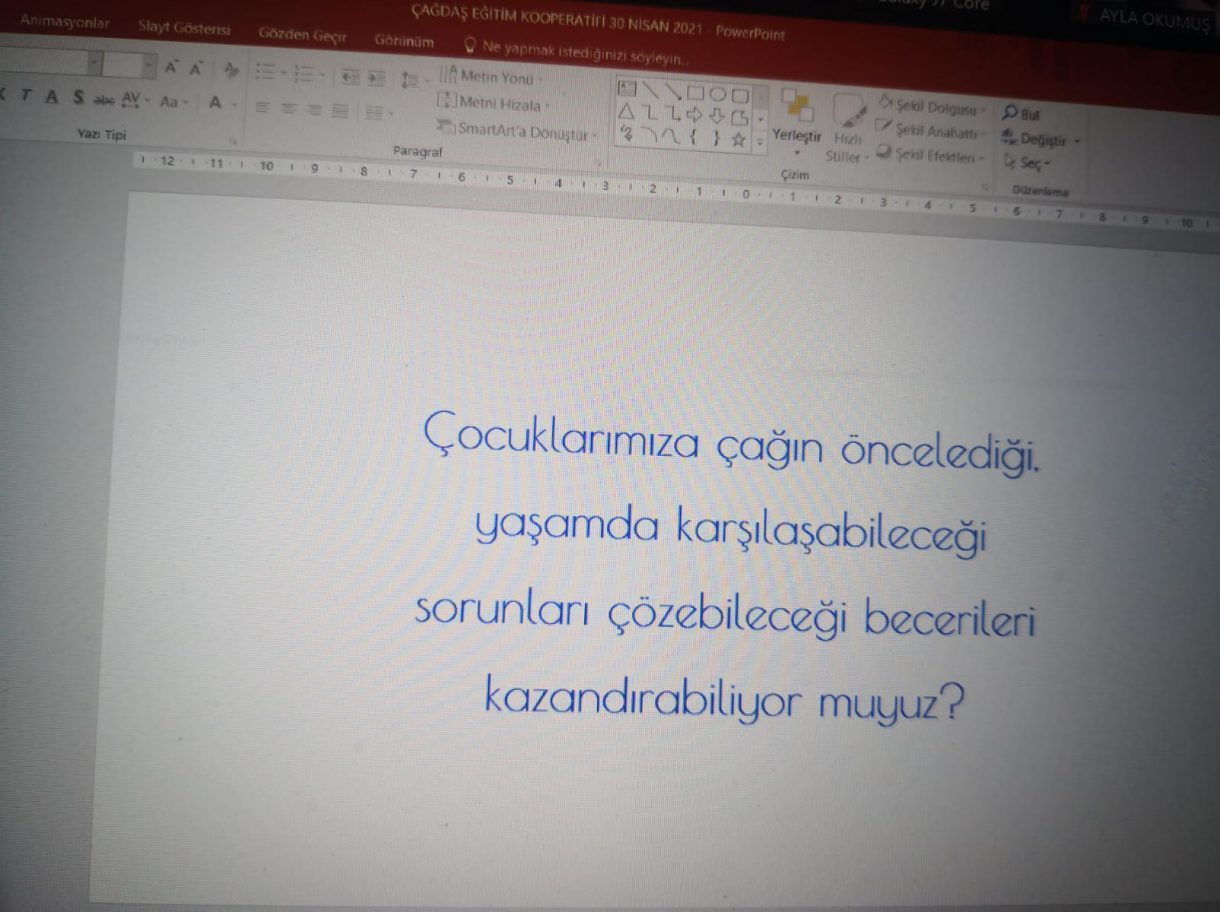Increase the list indent level
Viewport: 1220px width, 912px height.
(x=376, y=78)
